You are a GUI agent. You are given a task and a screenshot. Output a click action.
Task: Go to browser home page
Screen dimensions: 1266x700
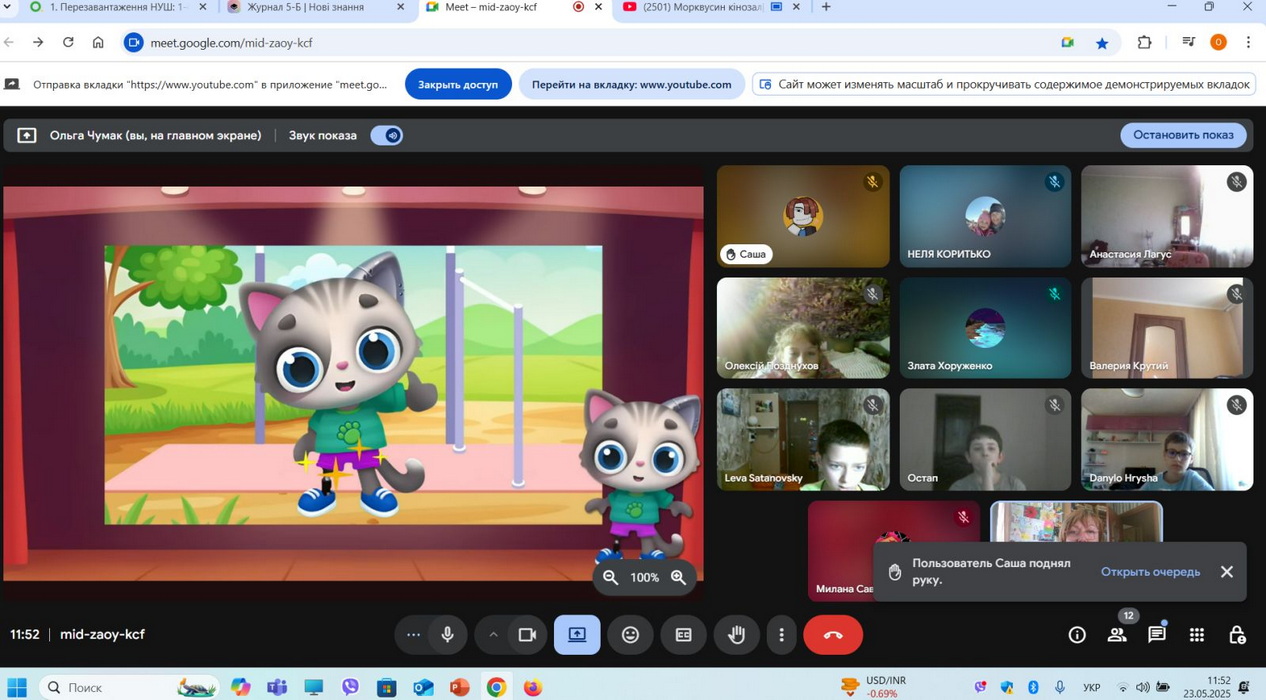coord(98,42)
